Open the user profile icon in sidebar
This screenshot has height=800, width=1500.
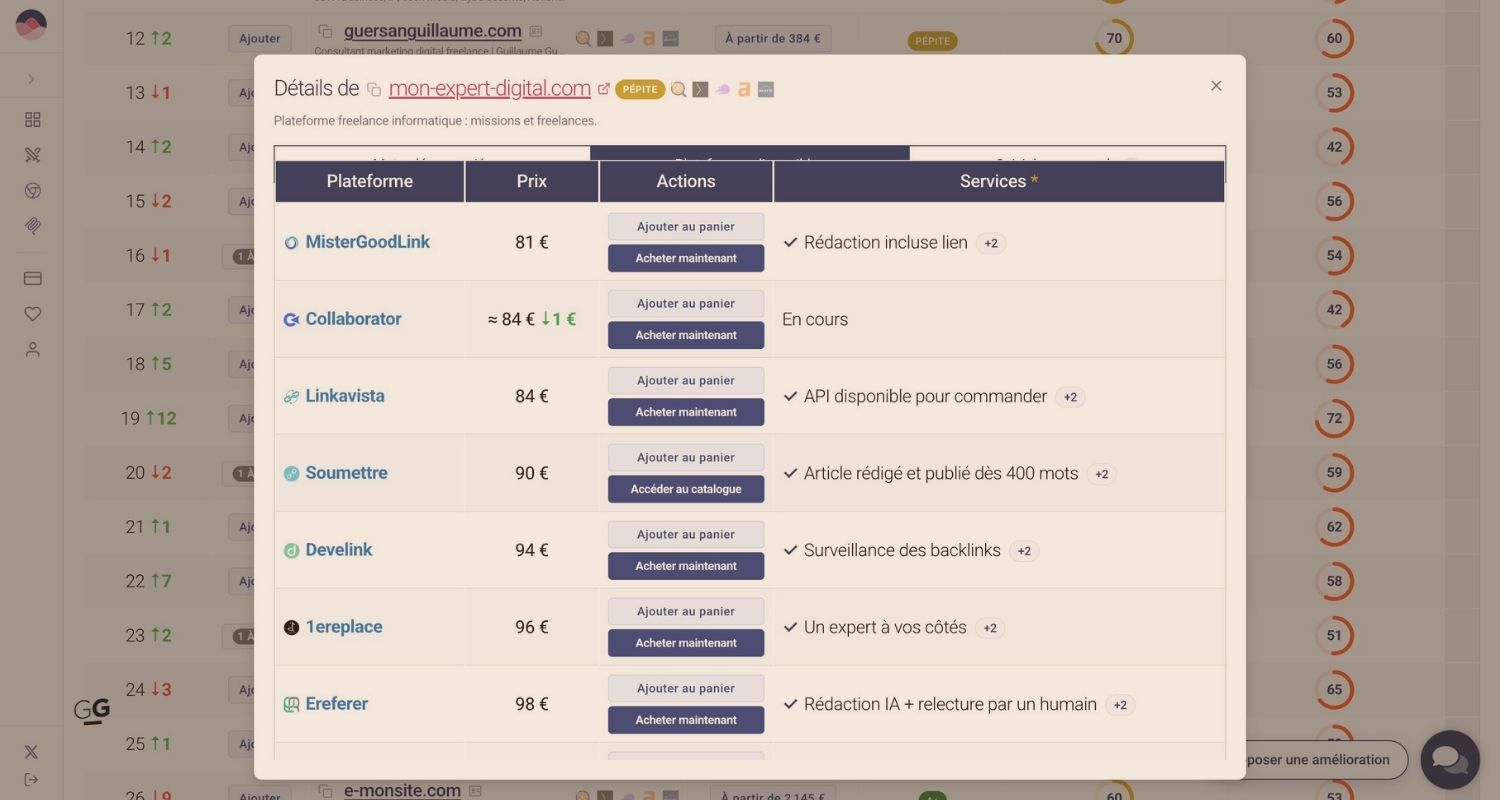33,350
